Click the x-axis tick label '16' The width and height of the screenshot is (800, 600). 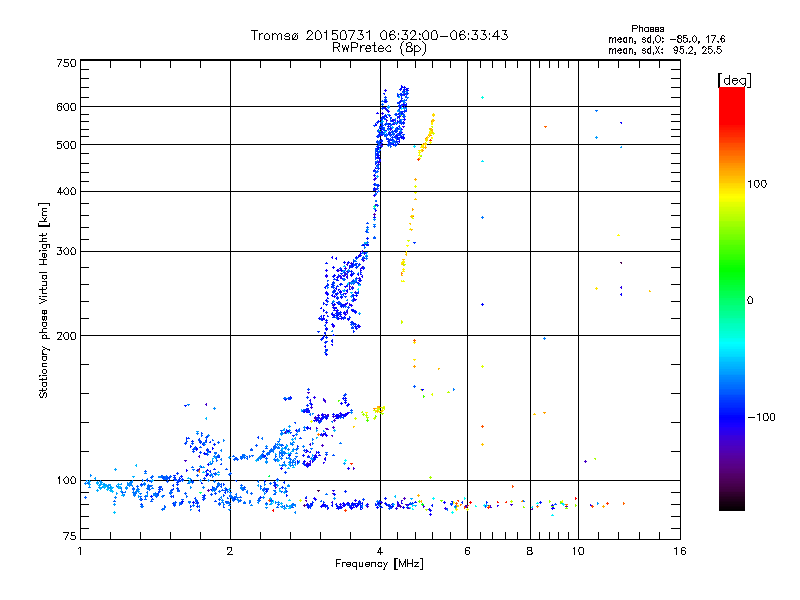click(680, 551)
